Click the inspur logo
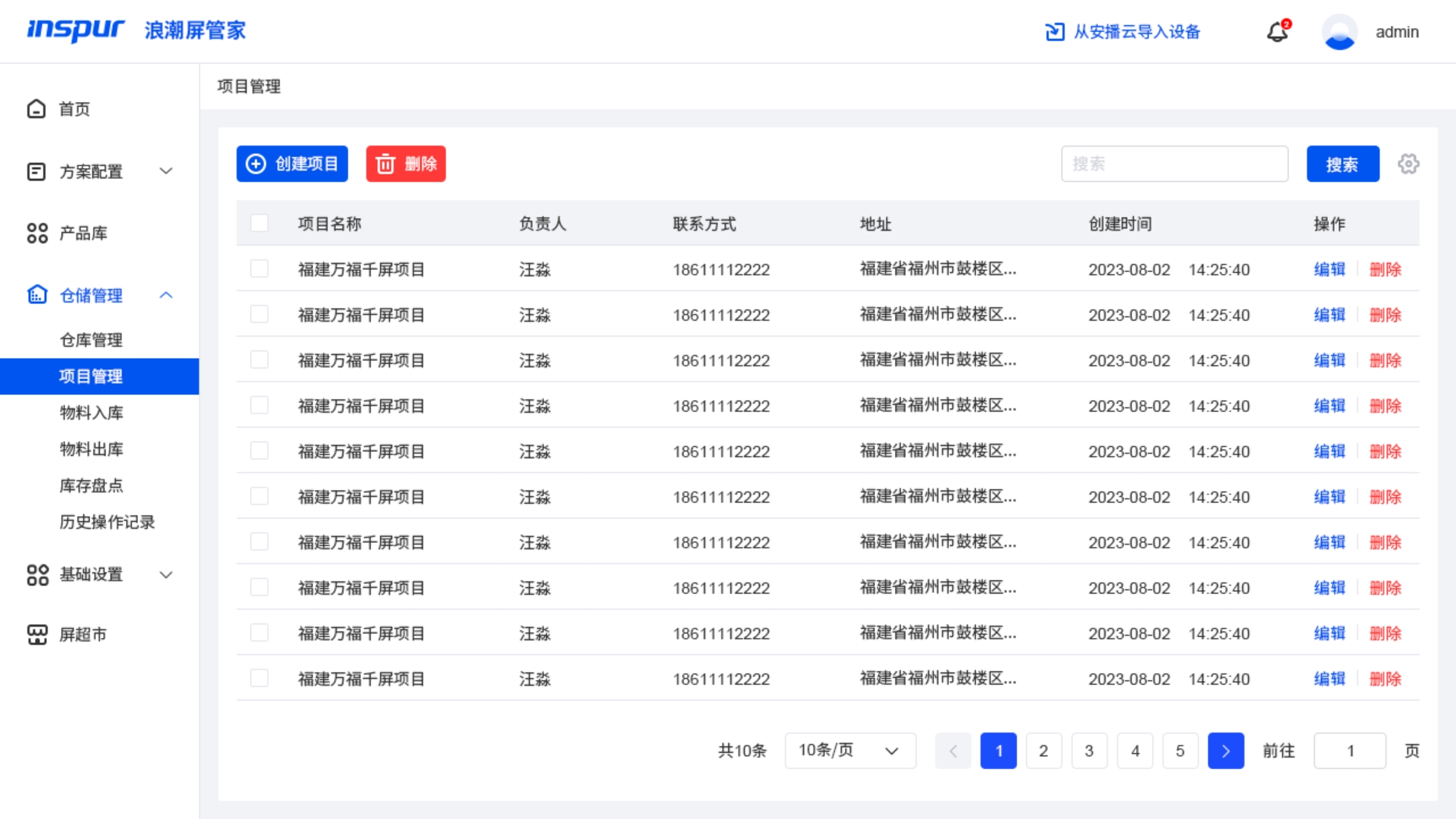Viewport: 1456px width, 819px height. [76, 30]
